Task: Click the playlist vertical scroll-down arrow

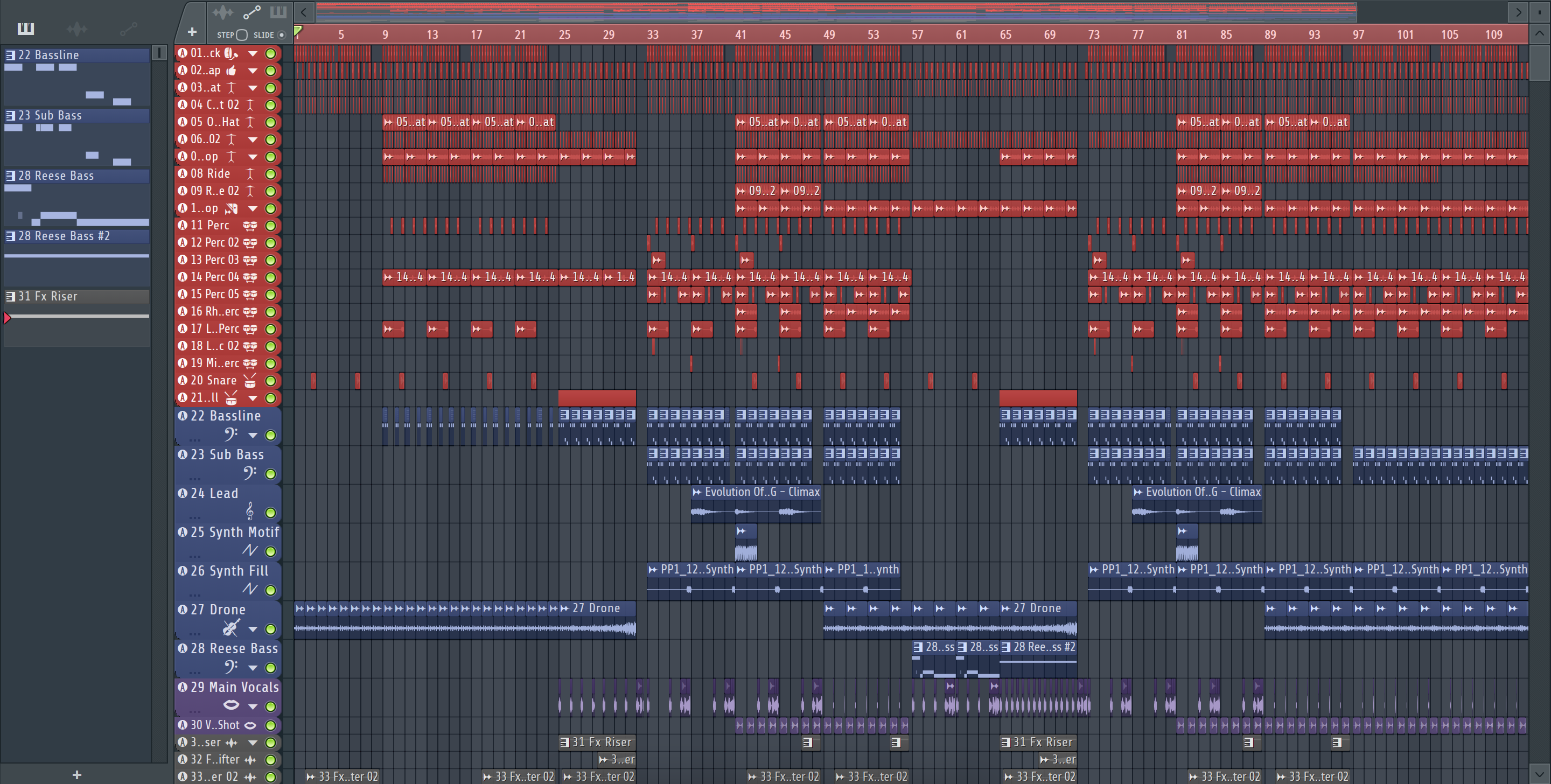Action: tap(1539, 773)
